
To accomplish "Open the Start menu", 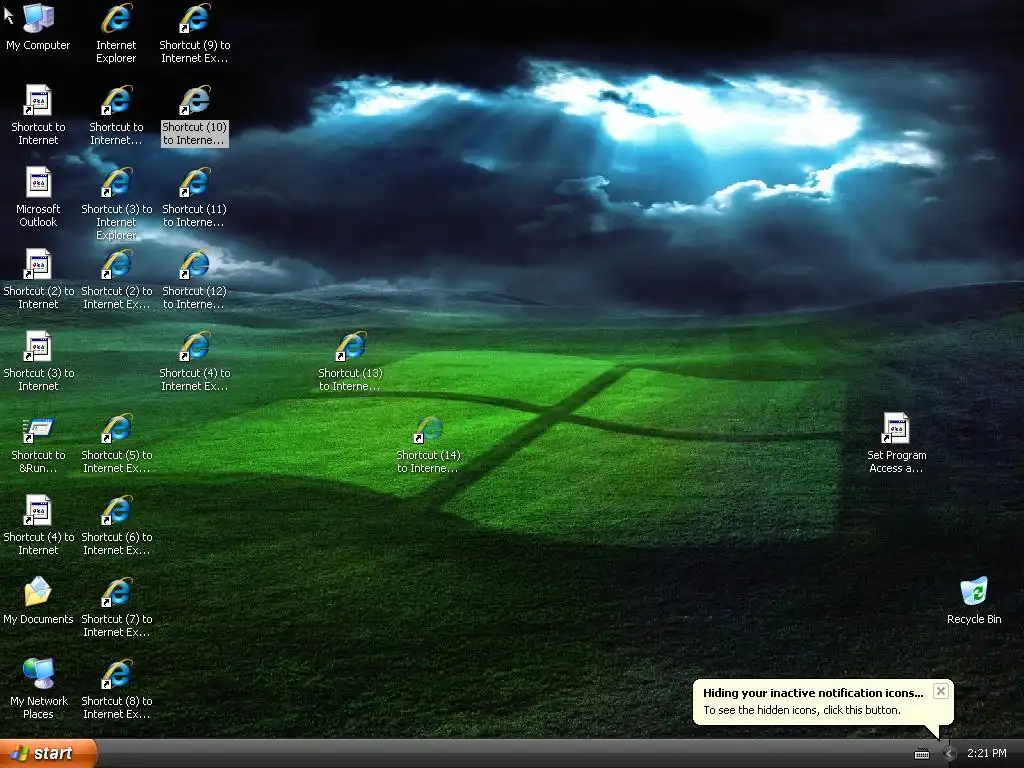I will [x=48, y=753].
